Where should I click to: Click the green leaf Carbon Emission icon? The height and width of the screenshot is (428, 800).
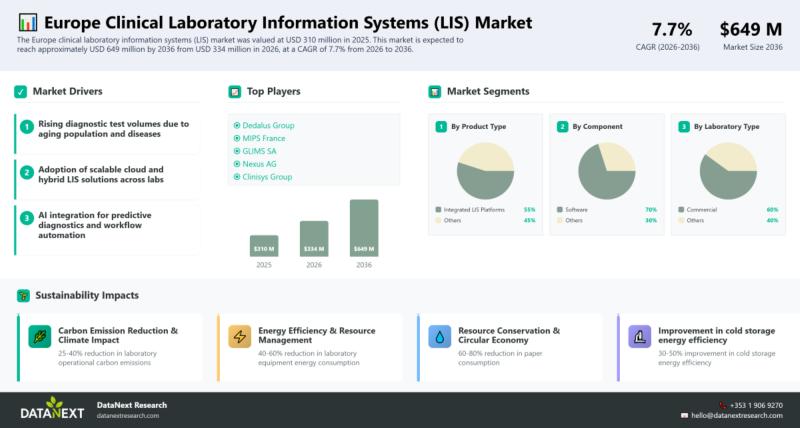pos(39,337)
